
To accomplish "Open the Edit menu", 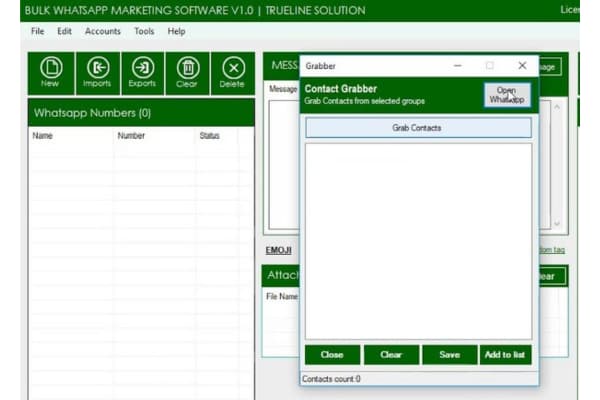I will coord(64,31).
